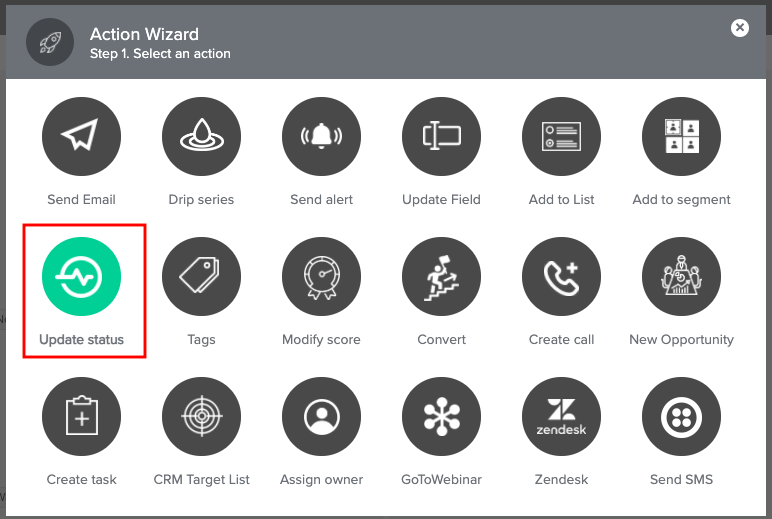
Task: Select the Convert stairs icon
Action: coord(442,276)
